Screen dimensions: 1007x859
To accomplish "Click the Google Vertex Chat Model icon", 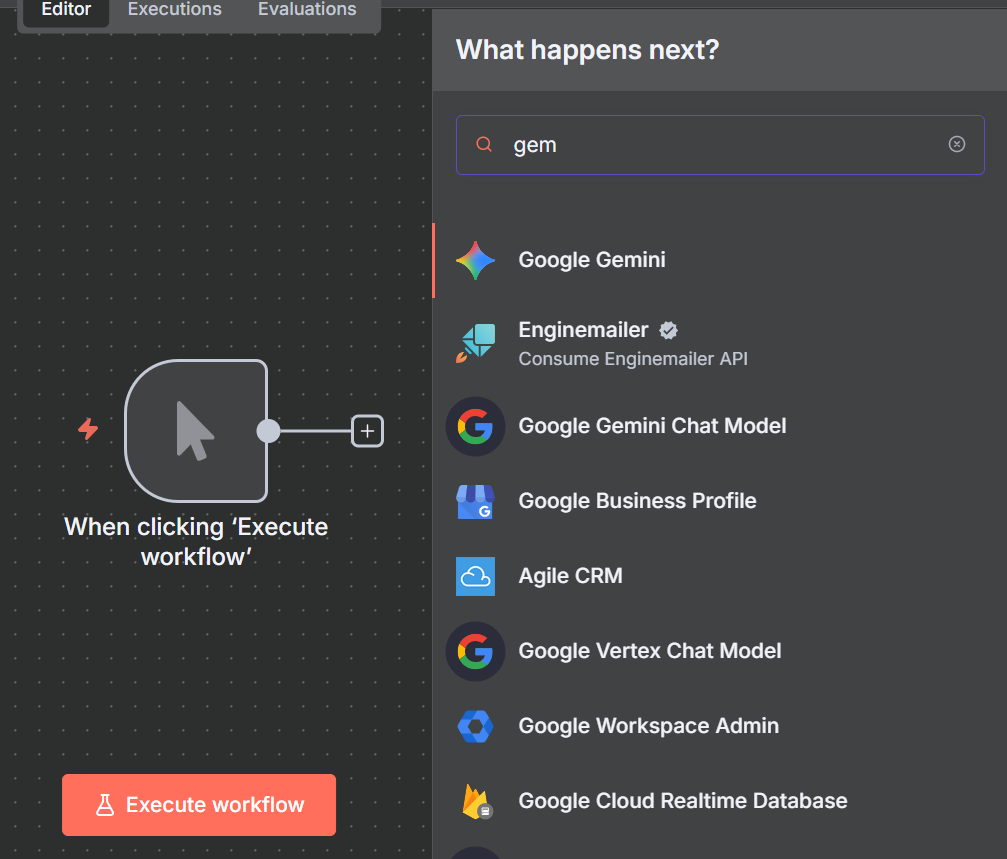I will [x=475, y=652].
